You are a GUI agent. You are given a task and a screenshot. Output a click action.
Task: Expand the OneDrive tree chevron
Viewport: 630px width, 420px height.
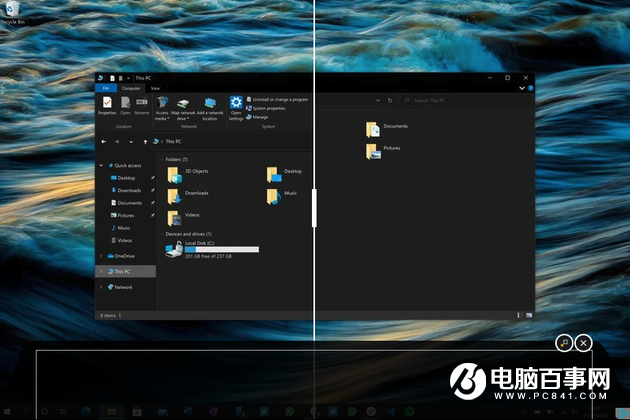tap(101, 256)
